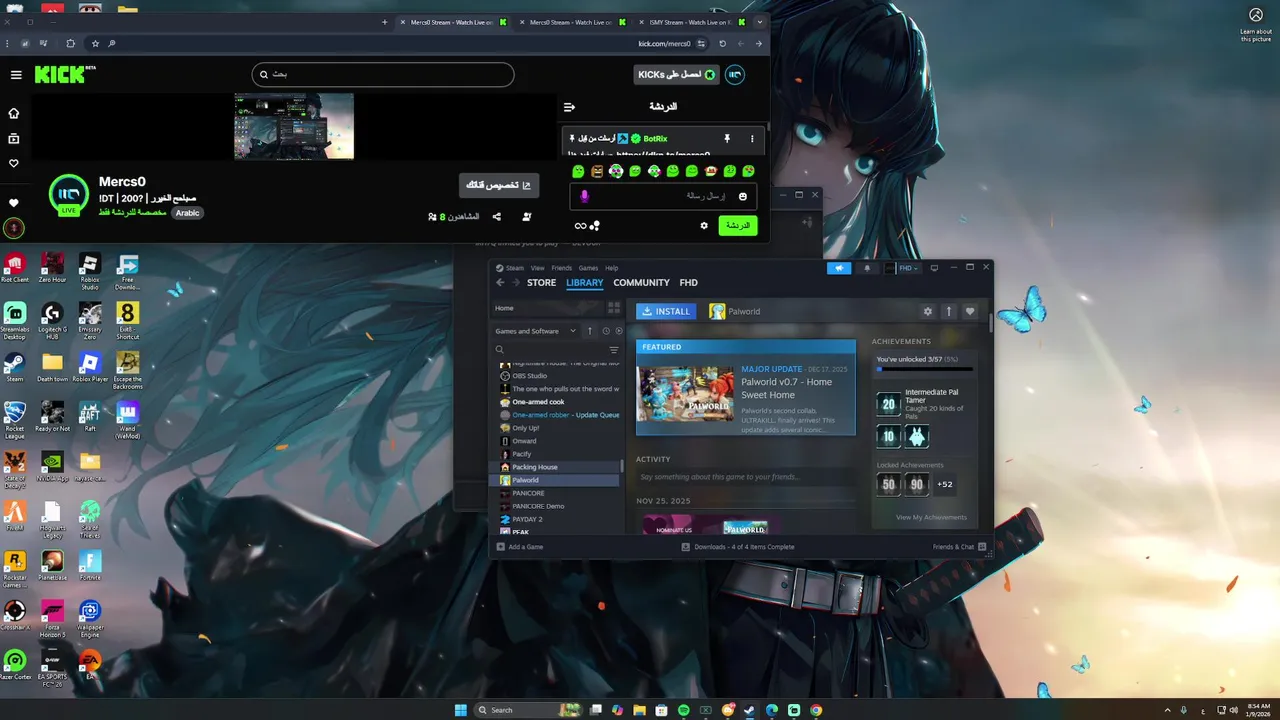Add Palworld to favorites heart icon

pos(969,311)
